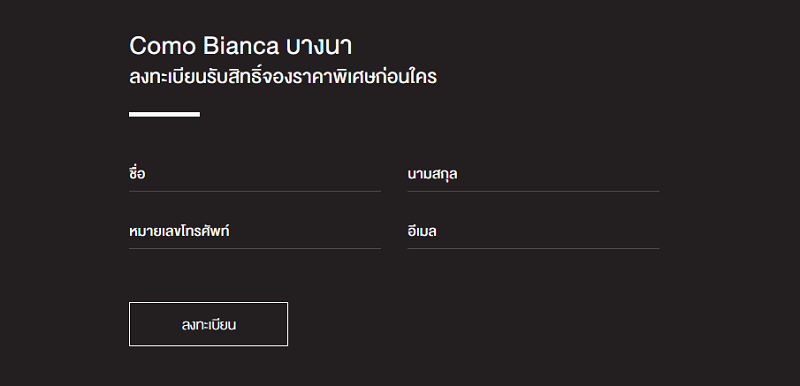Viewport: 800px width, 386px height.
Task: Click the white divider bar under the heading
Action: (x=164, y=114)
